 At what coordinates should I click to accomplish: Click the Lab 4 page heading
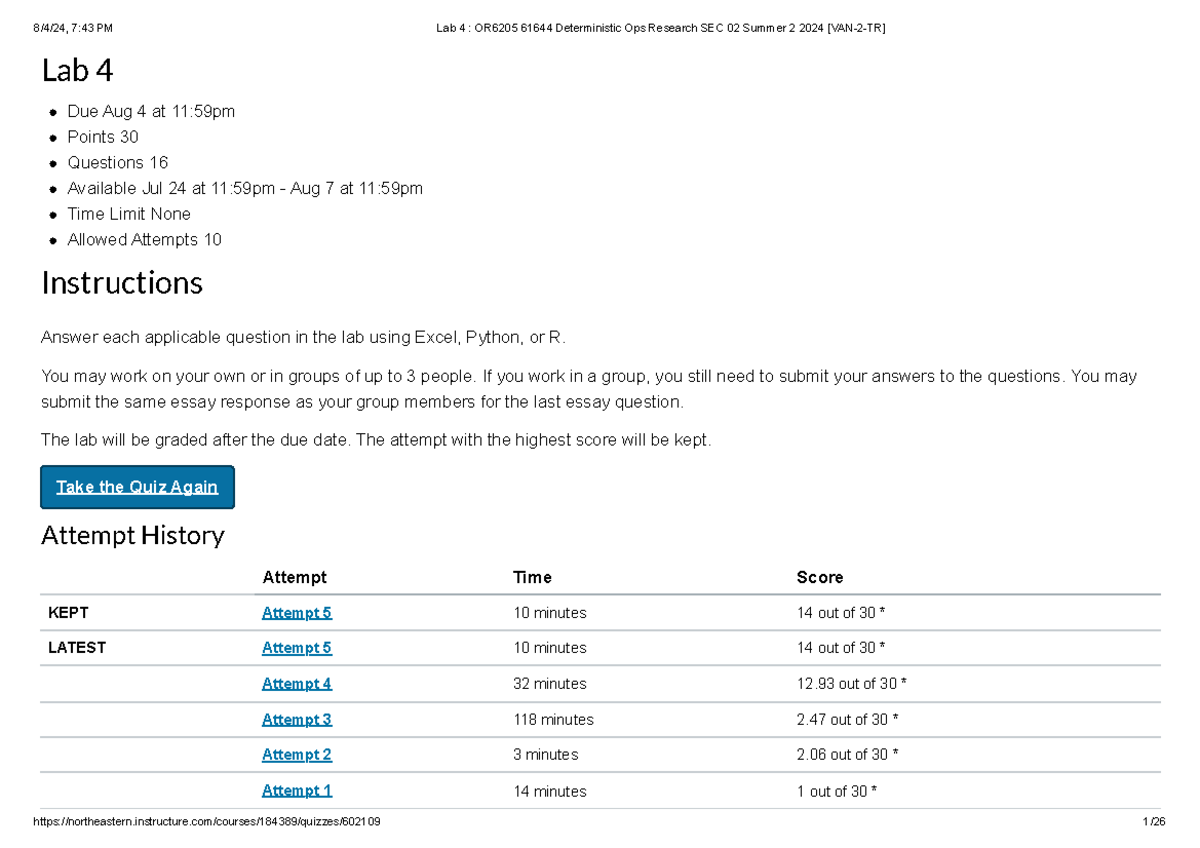(x=77, y=71)
